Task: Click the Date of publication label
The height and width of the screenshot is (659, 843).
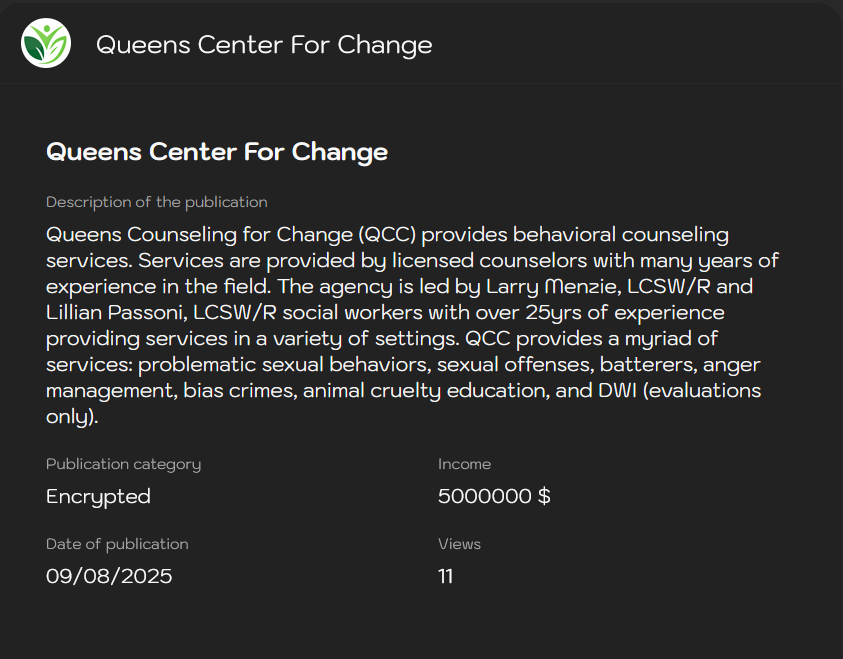Action: (x=117, y=544)
